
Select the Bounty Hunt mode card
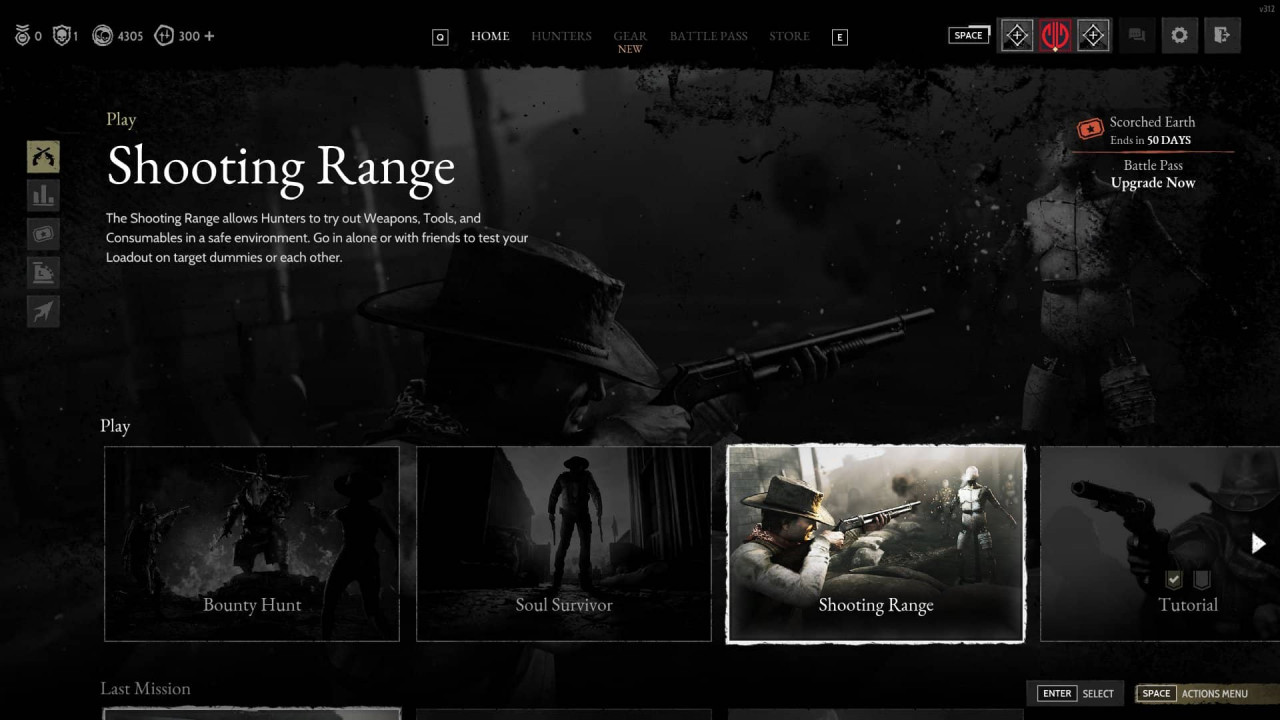point(252,544)
